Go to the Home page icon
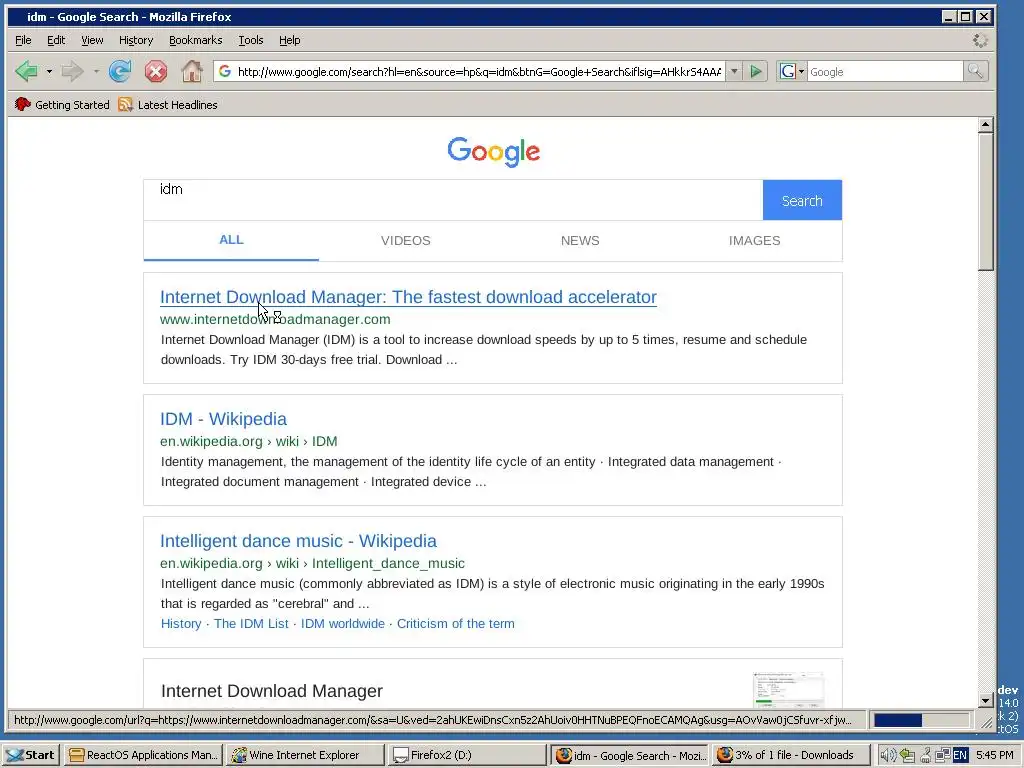This screenshot has height=768, width=1024. click(191, 71)
